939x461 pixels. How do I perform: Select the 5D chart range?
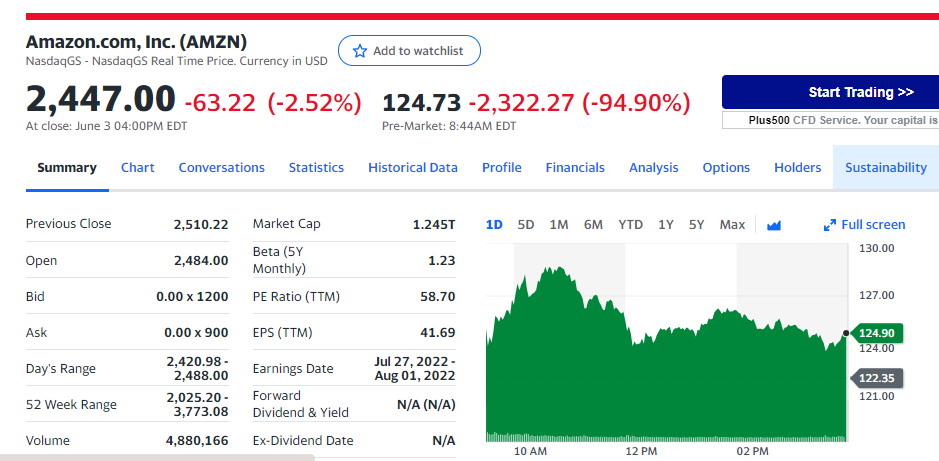point(526,225)
